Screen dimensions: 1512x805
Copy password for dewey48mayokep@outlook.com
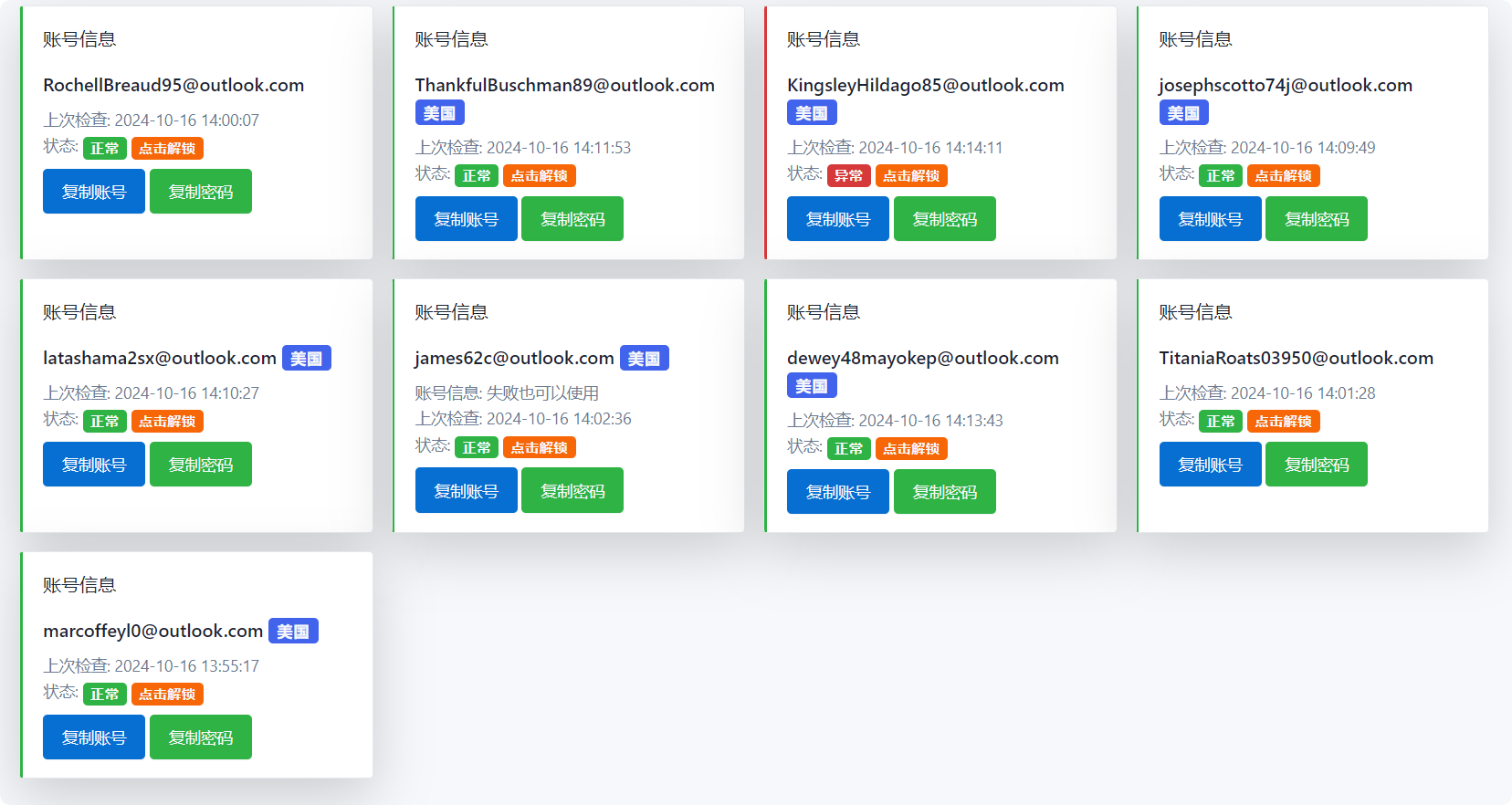pos(945,492)
